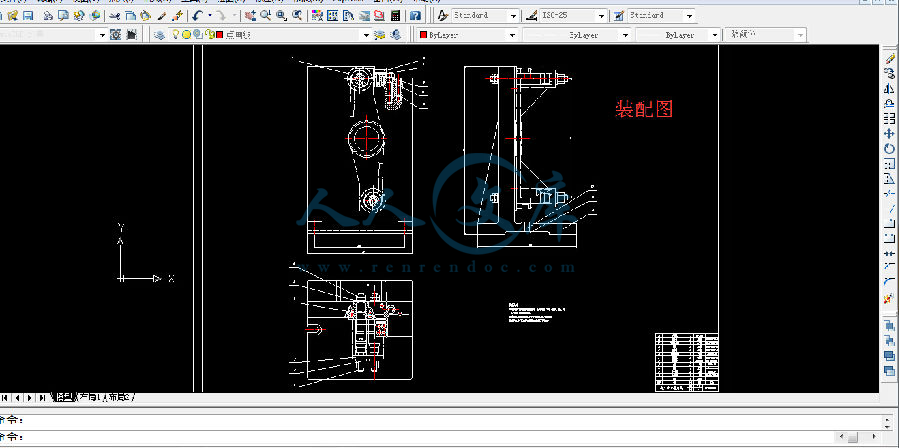Open the Markup Set Manager icon
Screen dimensions: 899x448
[x=379, y=15]
